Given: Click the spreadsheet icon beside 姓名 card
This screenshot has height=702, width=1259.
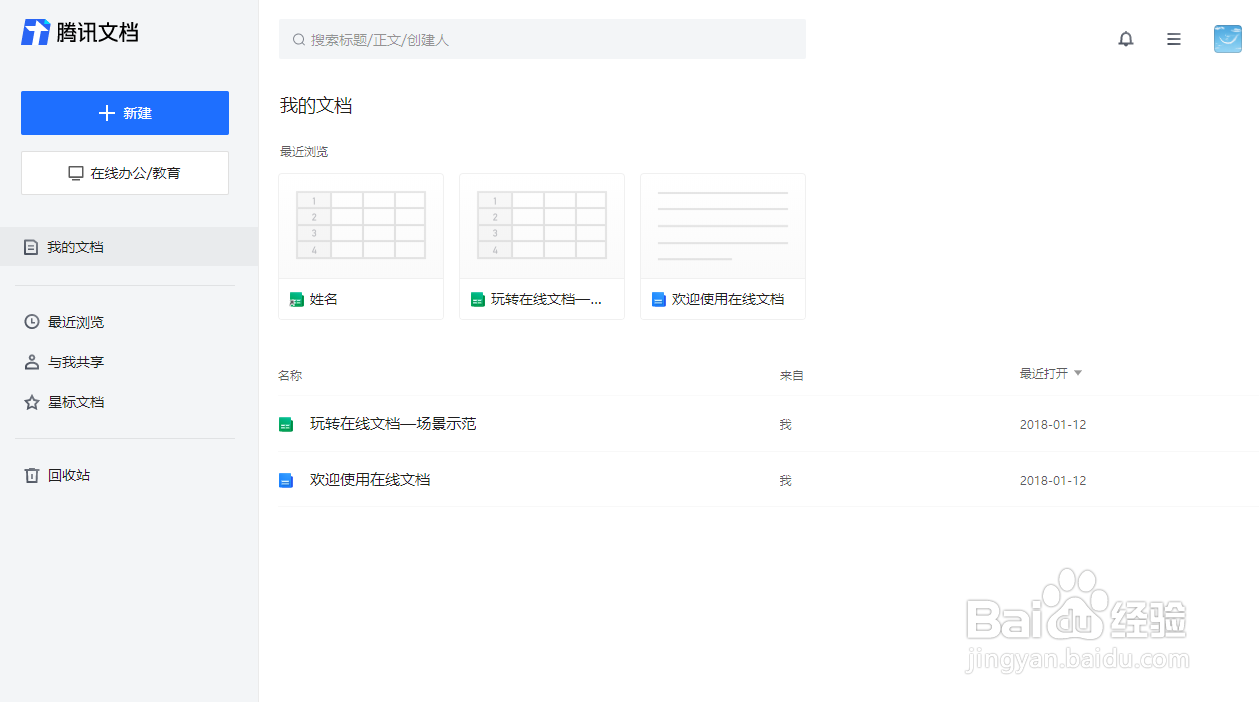Looking at the screenshot, I should (x=296, y=299).
